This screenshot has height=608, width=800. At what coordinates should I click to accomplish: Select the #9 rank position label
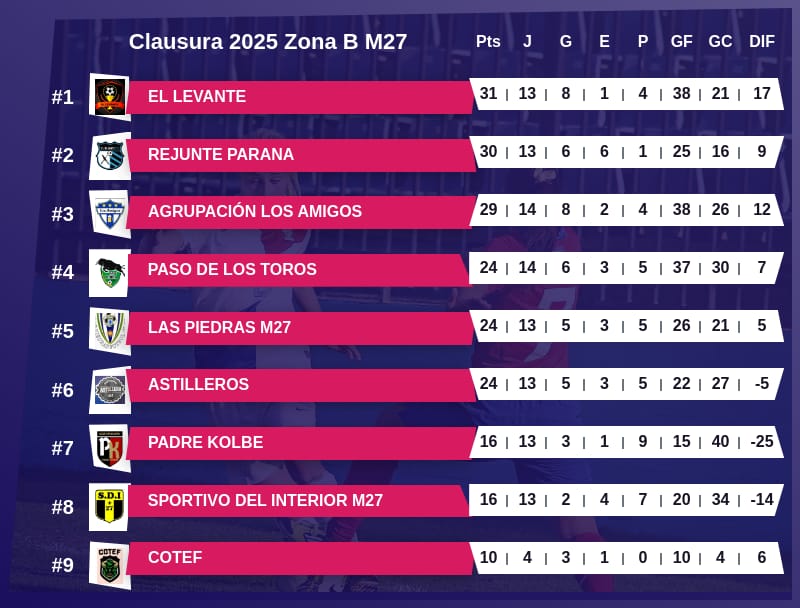click(x=63, y=565)
